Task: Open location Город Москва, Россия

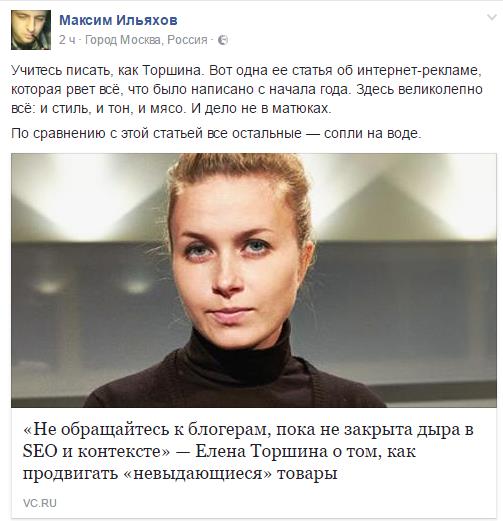Action: [x=146, y=40]
